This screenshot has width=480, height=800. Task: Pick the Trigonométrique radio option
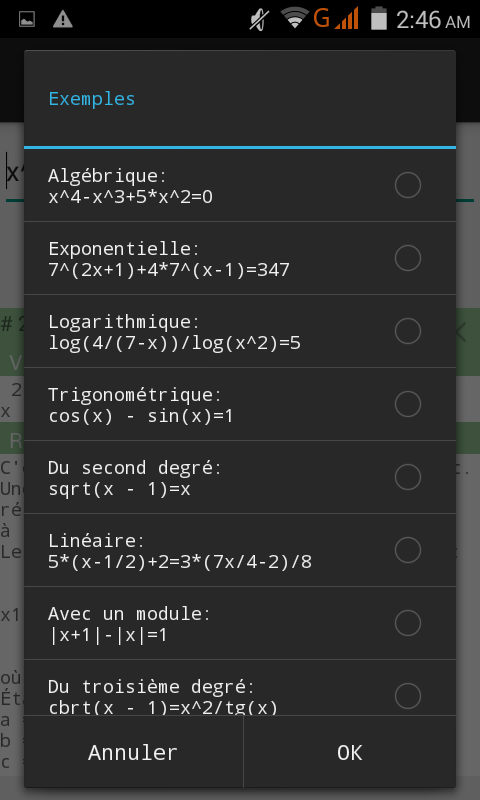[x=408, y=404]
